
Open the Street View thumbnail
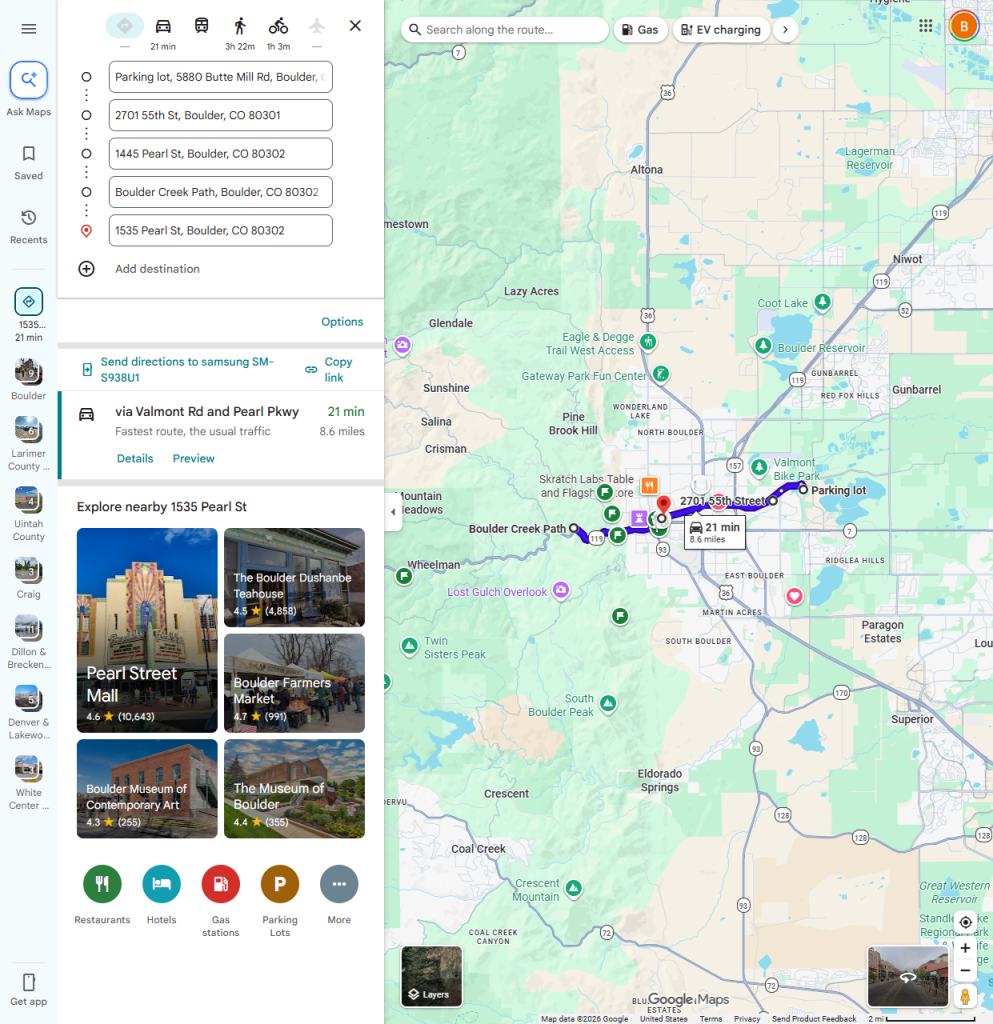pyautogui.click(x=907, y=976)
